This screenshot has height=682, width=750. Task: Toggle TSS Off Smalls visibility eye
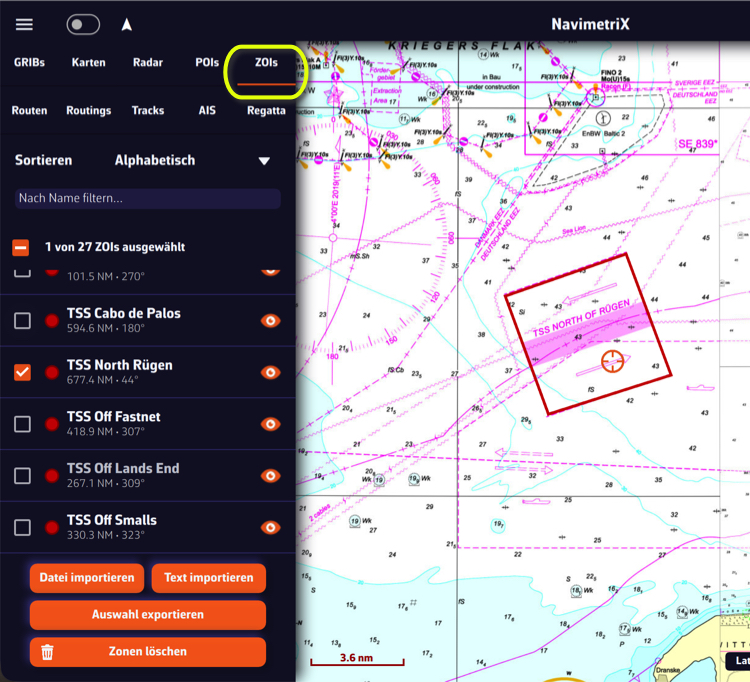pos(270,528)
